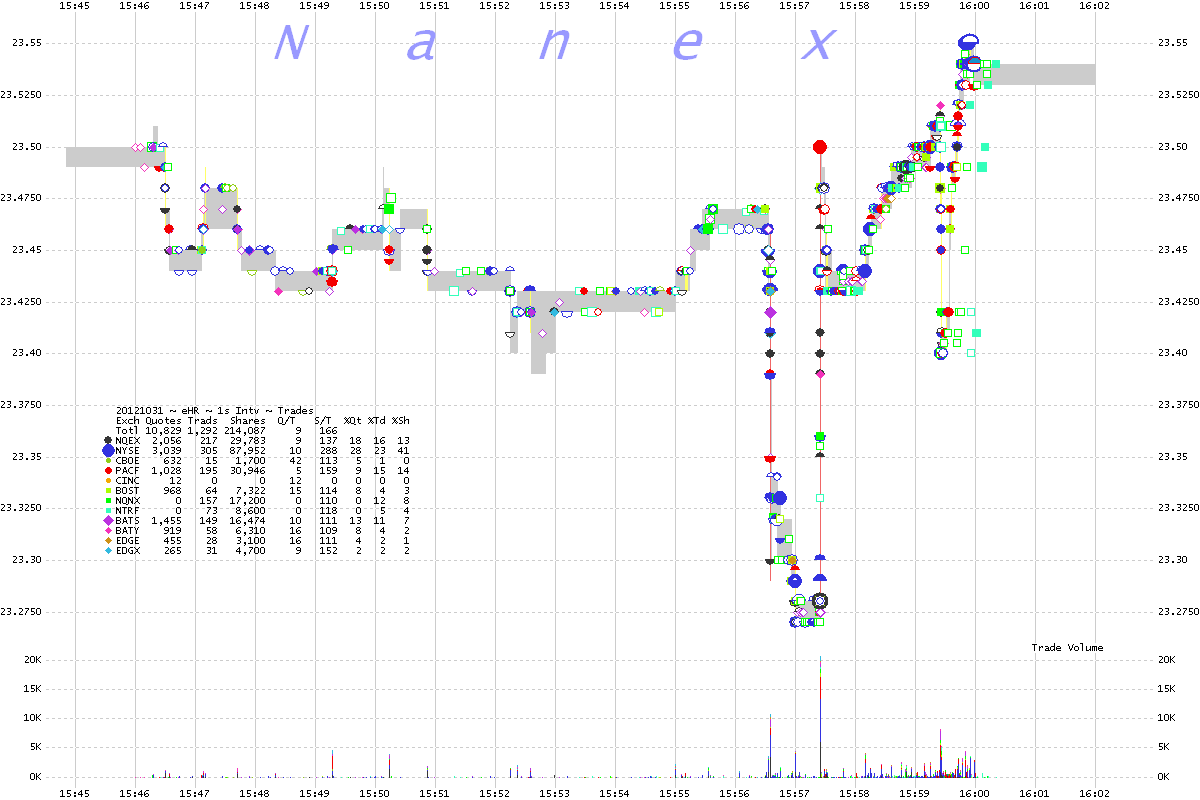Select the NTRF exchange name in legend
1200x800 pixels.
tap(128, 510)
